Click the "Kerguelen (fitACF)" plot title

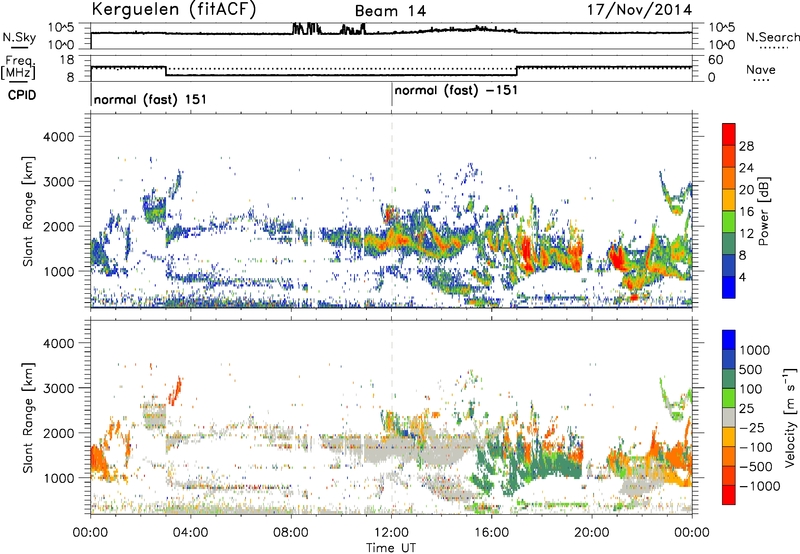[x=173, y=10]
